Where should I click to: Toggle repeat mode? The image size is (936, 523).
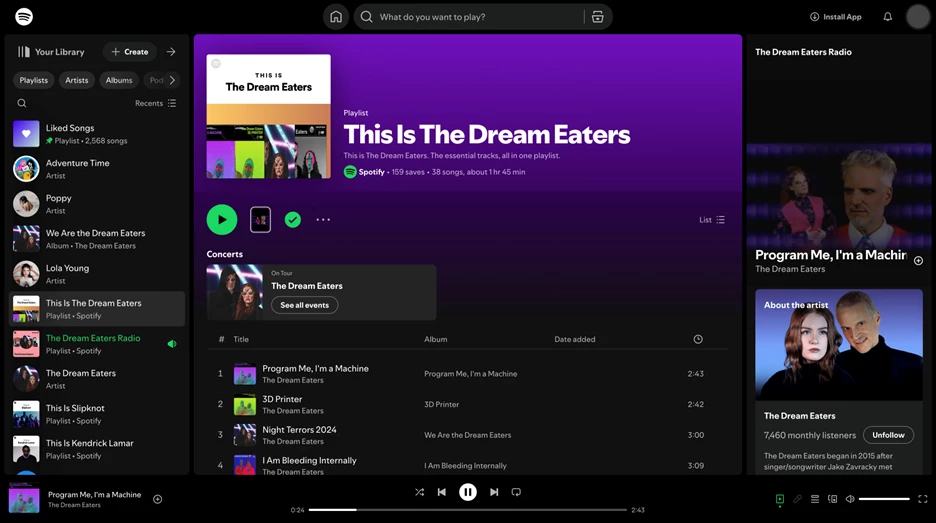coord(516,492)
